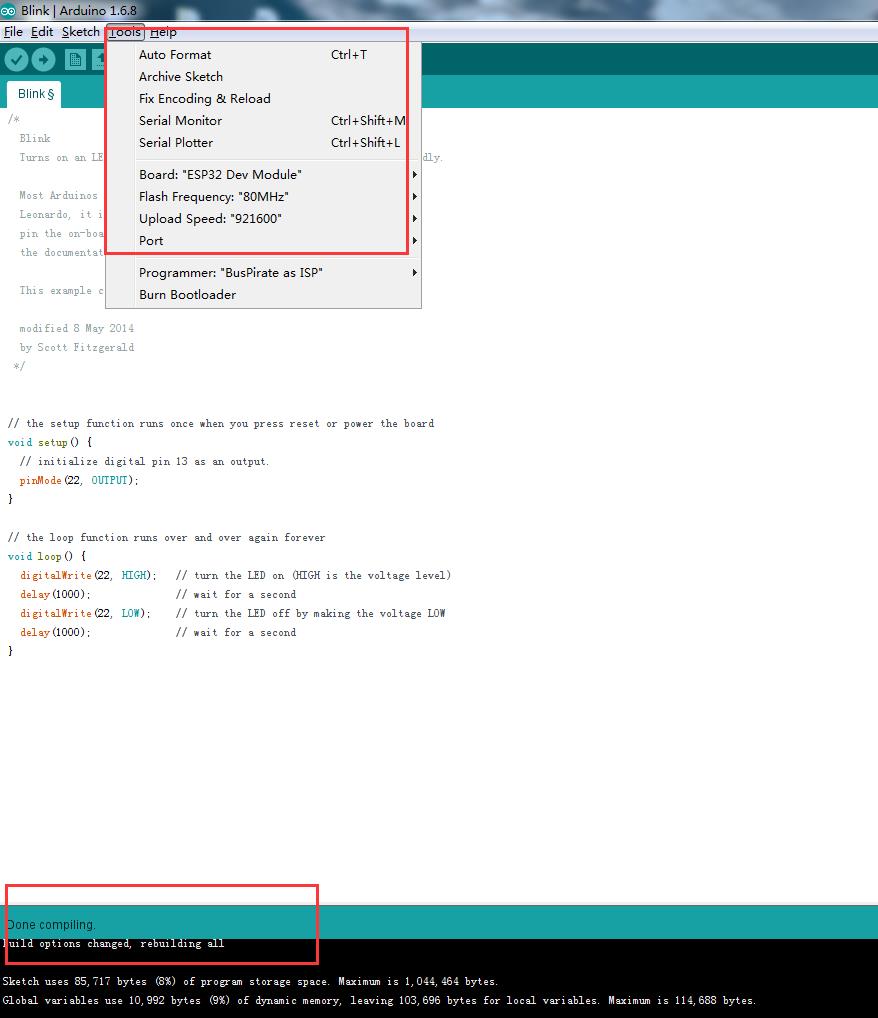Expand the Port submenu
This screenshot has height=1018, width=878.
point(263,241)
